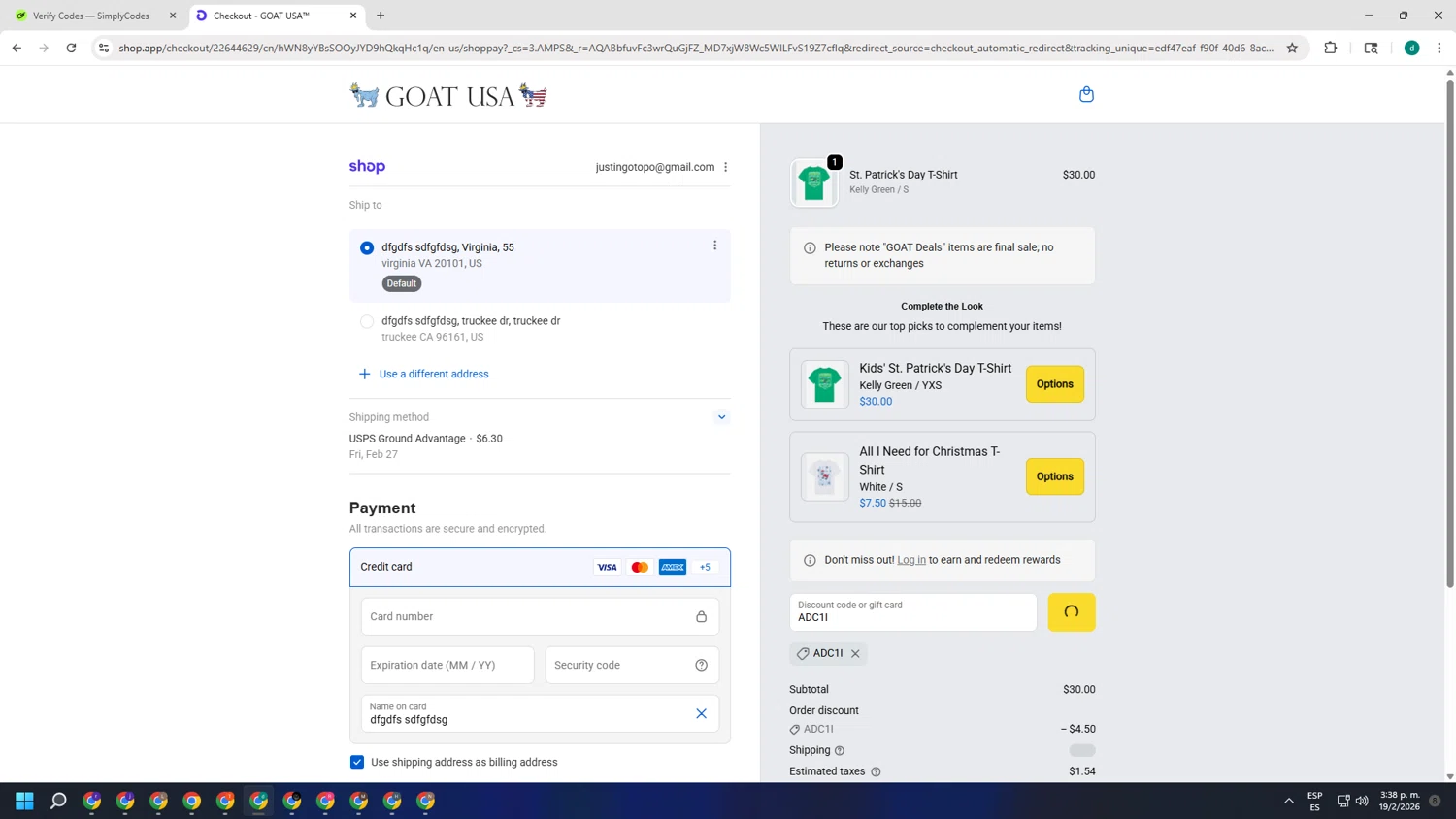This screenshot has width=1456, height=819.
Task: Open Security code help icon
Action: coord(701,665)
